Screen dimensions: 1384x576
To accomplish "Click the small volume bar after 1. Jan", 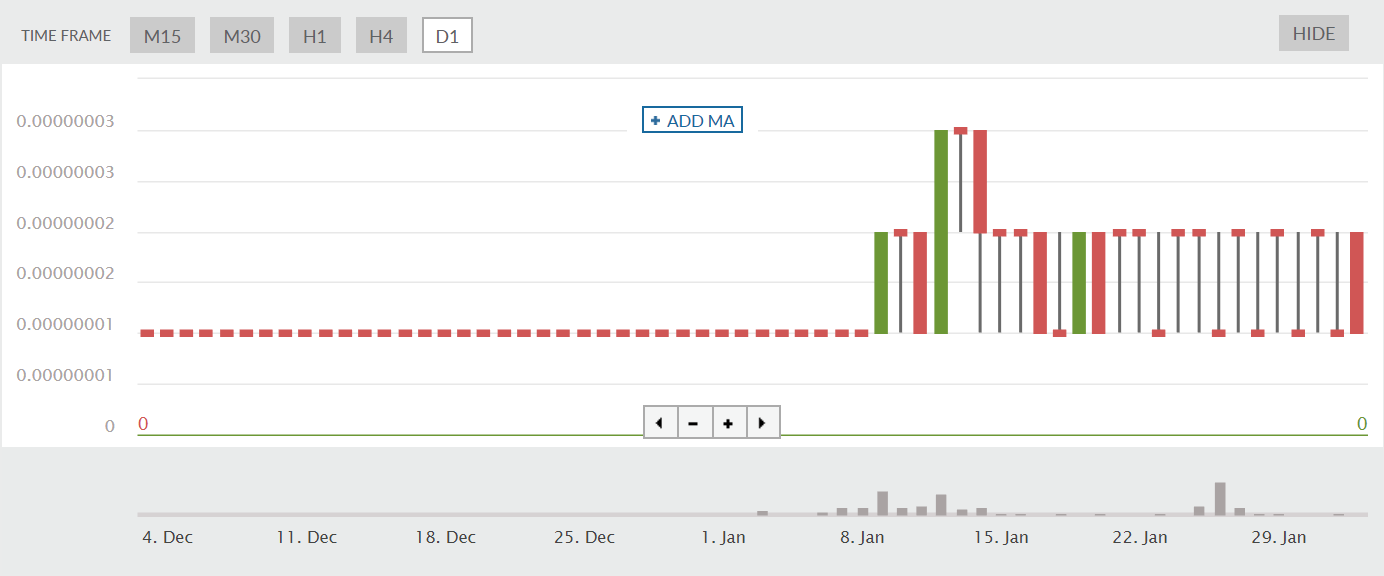I will point(762,513).
